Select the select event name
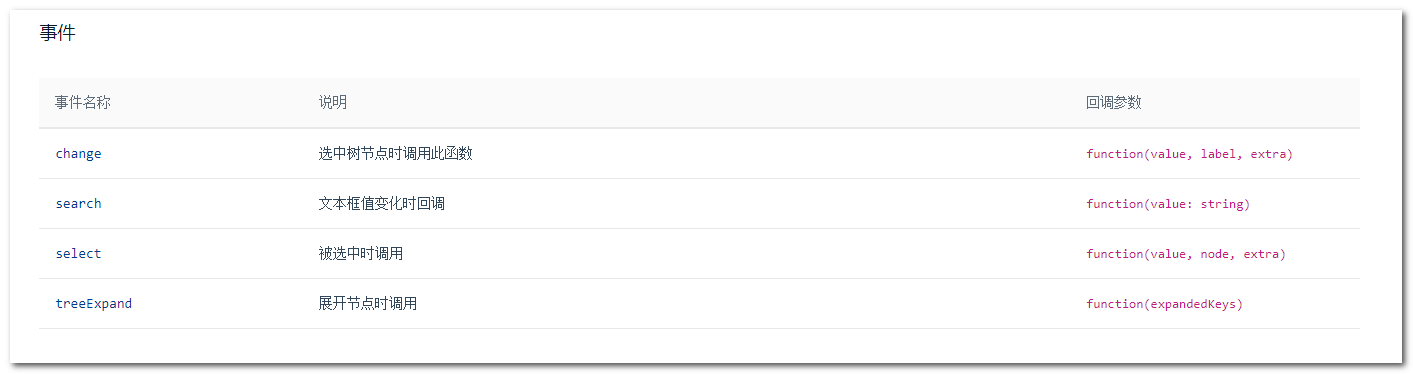The height and width of the screenshot is (374, 1413). (78, 254)
